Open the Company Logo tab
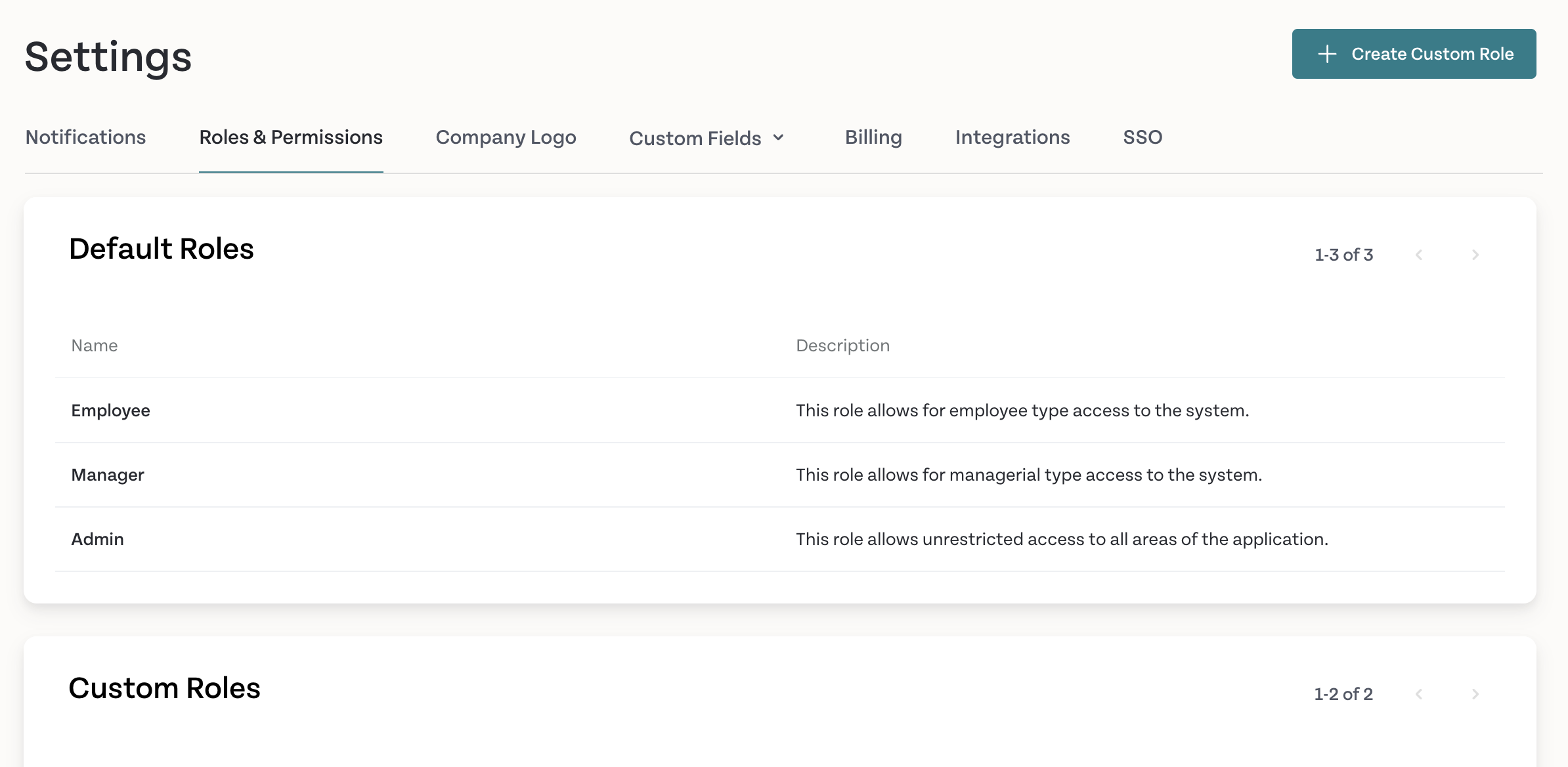Image resolution: width=1568 pixels, height=767 pixels. point(506,137)
